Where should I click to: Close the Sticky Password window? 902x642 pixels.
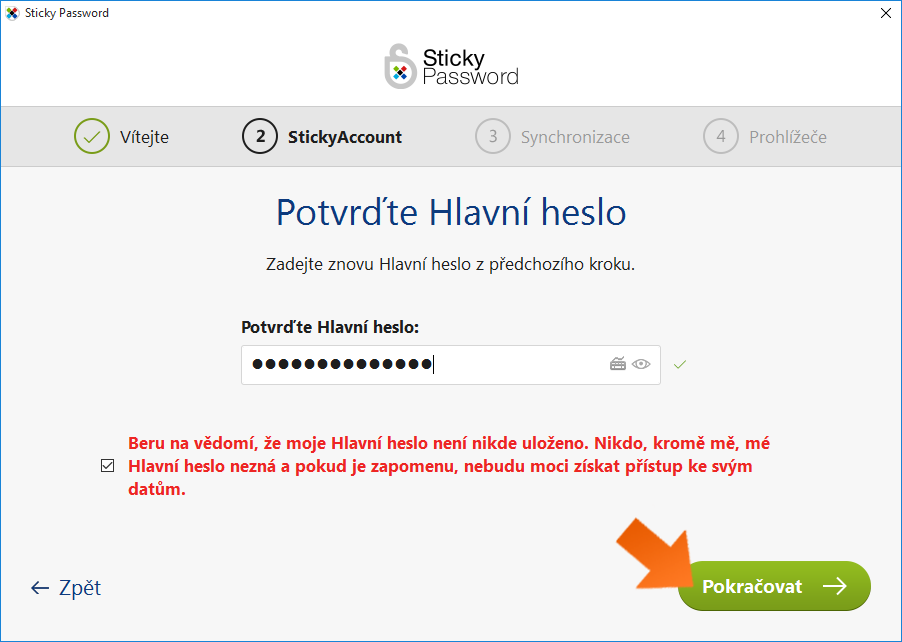[x=886, y=13]
